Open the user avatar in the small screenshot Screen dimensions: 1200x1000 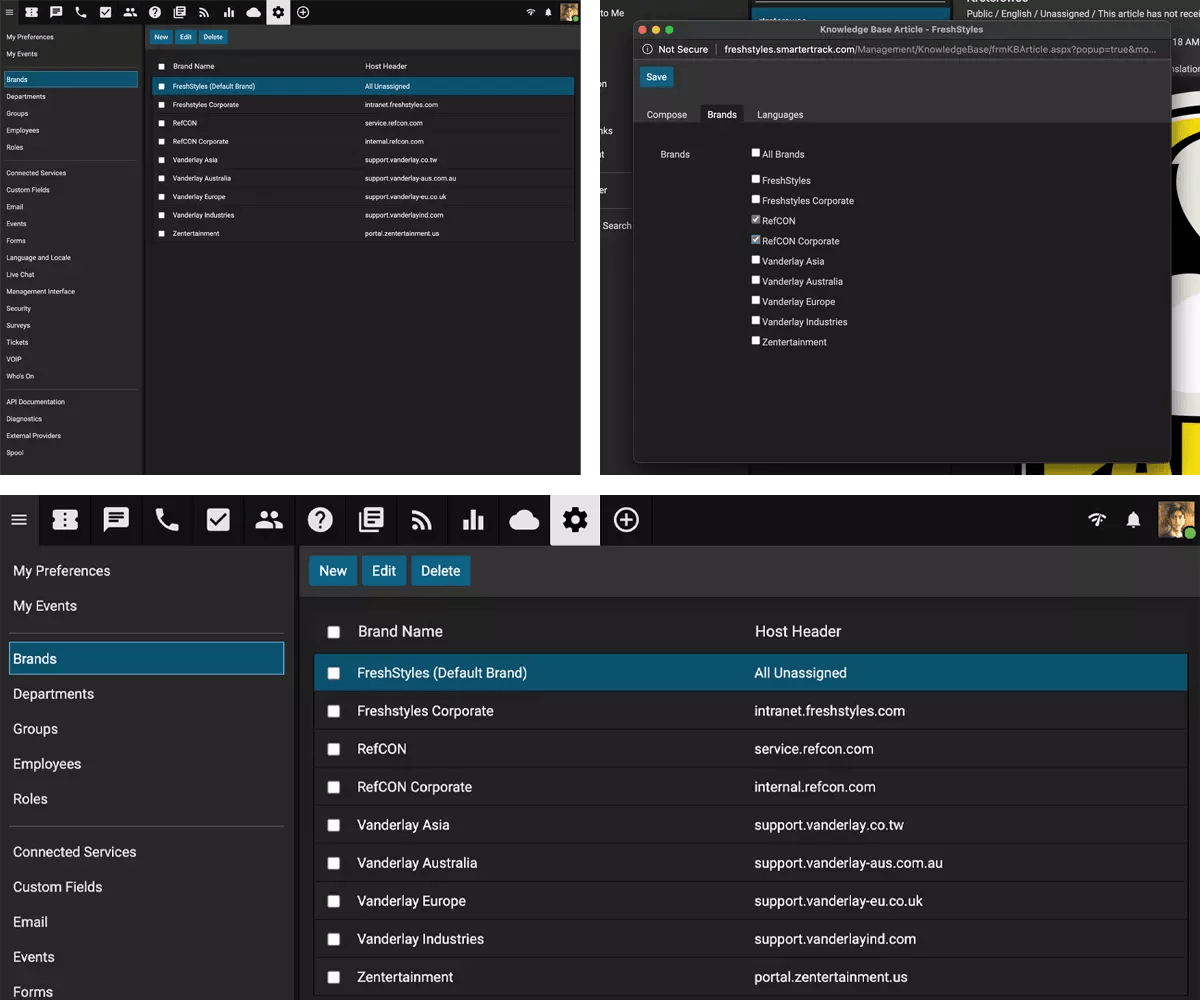pos(569,12)
